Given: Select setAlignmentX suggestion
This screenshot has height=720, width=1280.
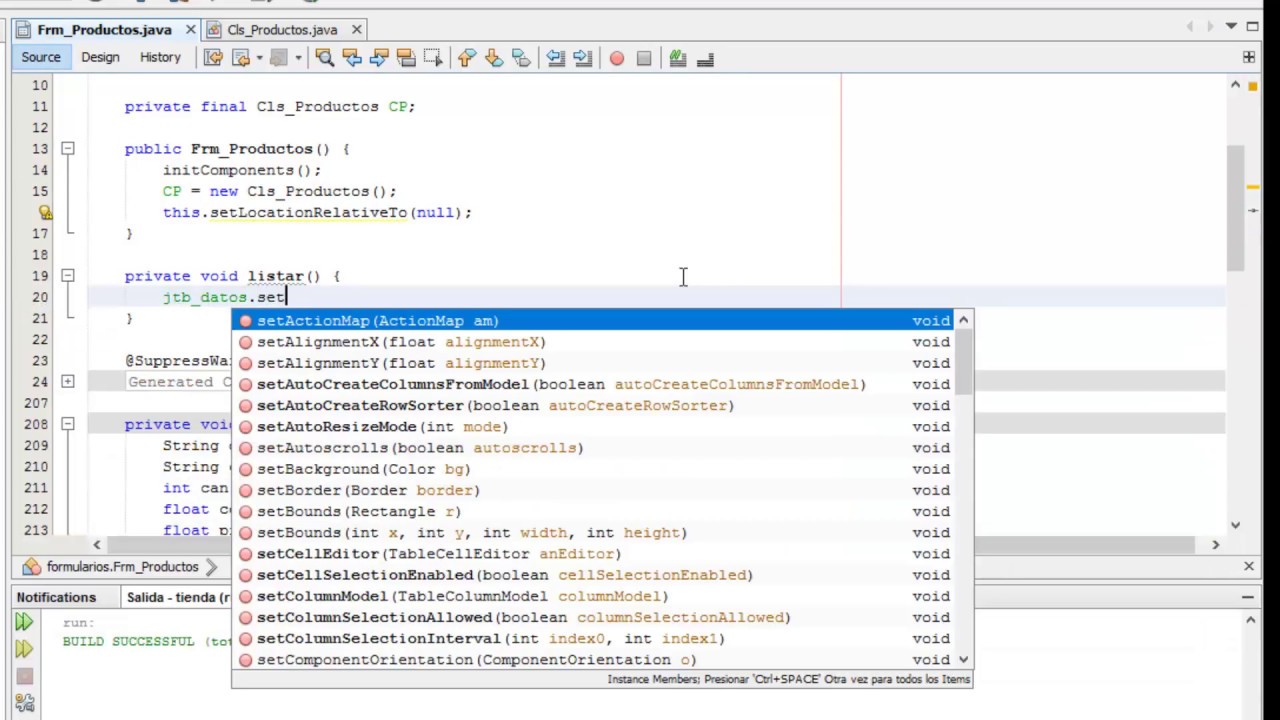Looking at the screenshot, I should tap(592, 342).
